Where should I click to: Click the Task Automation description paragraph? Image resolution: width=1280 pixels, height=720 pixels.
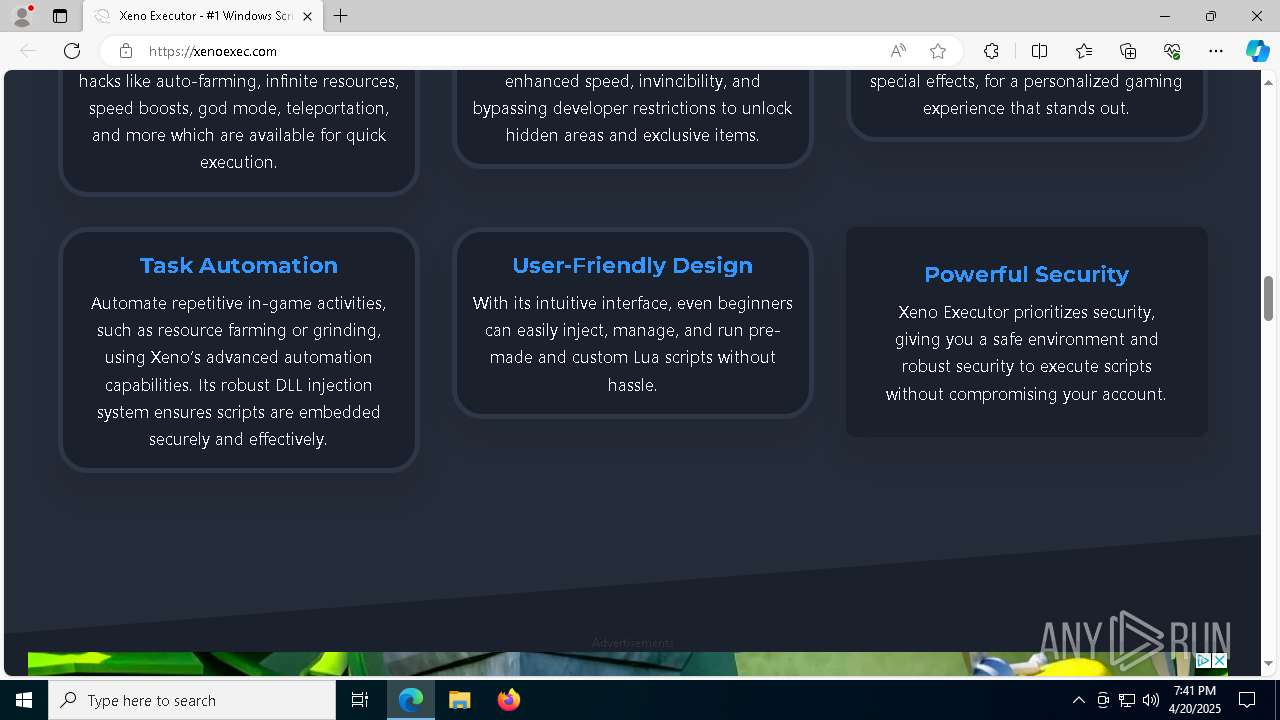tap(239, 371)
